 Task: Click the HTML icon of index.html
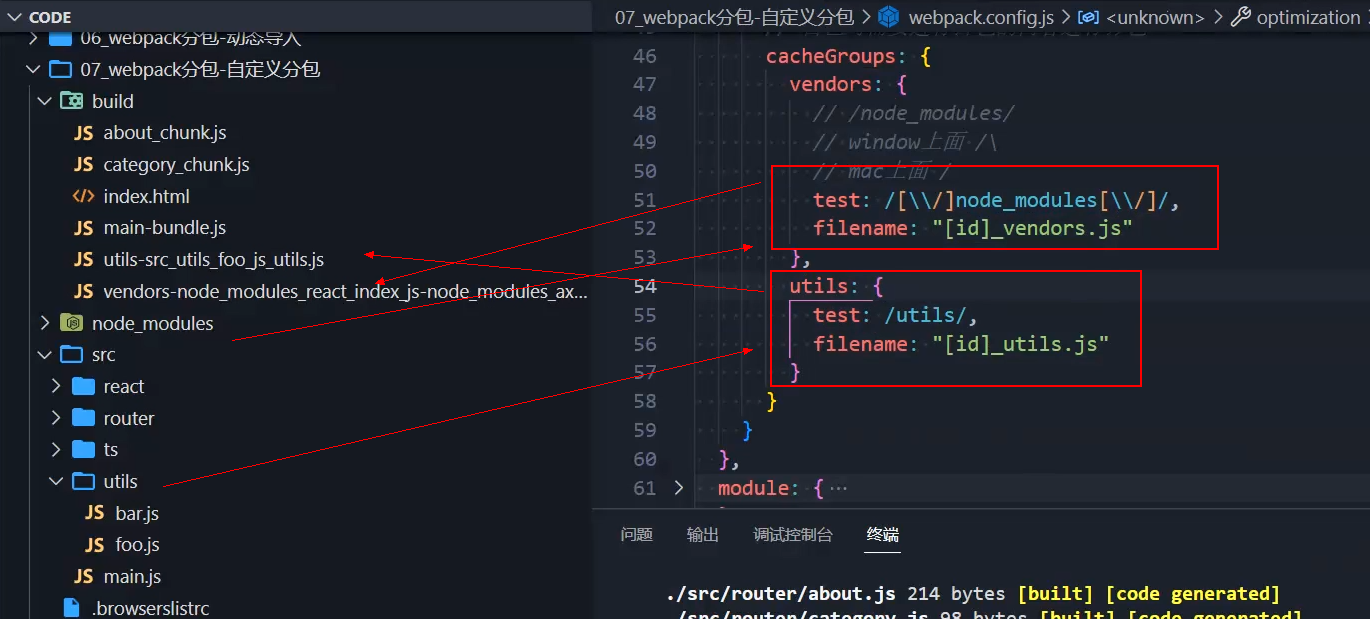pos(84,196)
